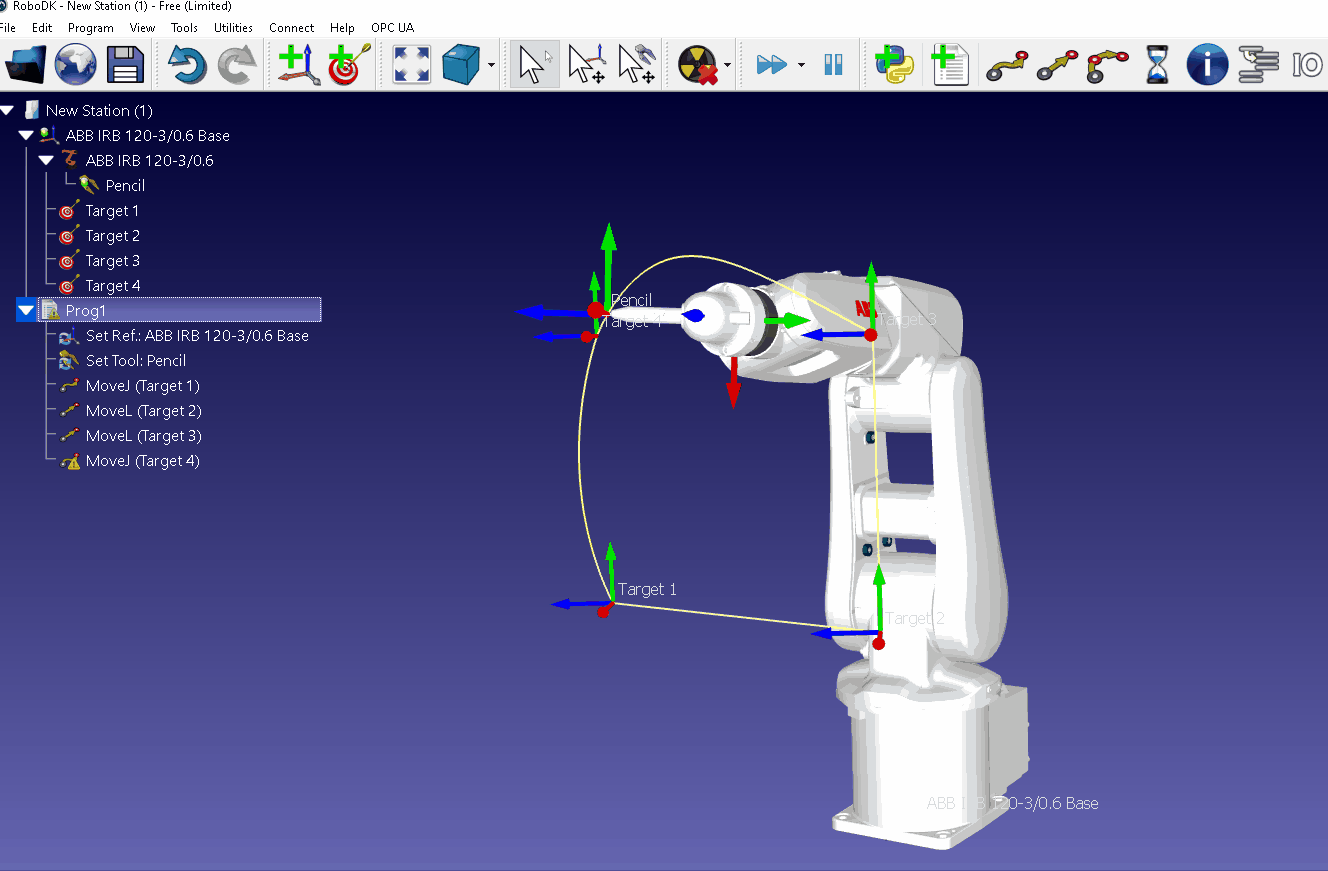Open the Edit menu
1328x871 pixels.
tap(42, 28)
